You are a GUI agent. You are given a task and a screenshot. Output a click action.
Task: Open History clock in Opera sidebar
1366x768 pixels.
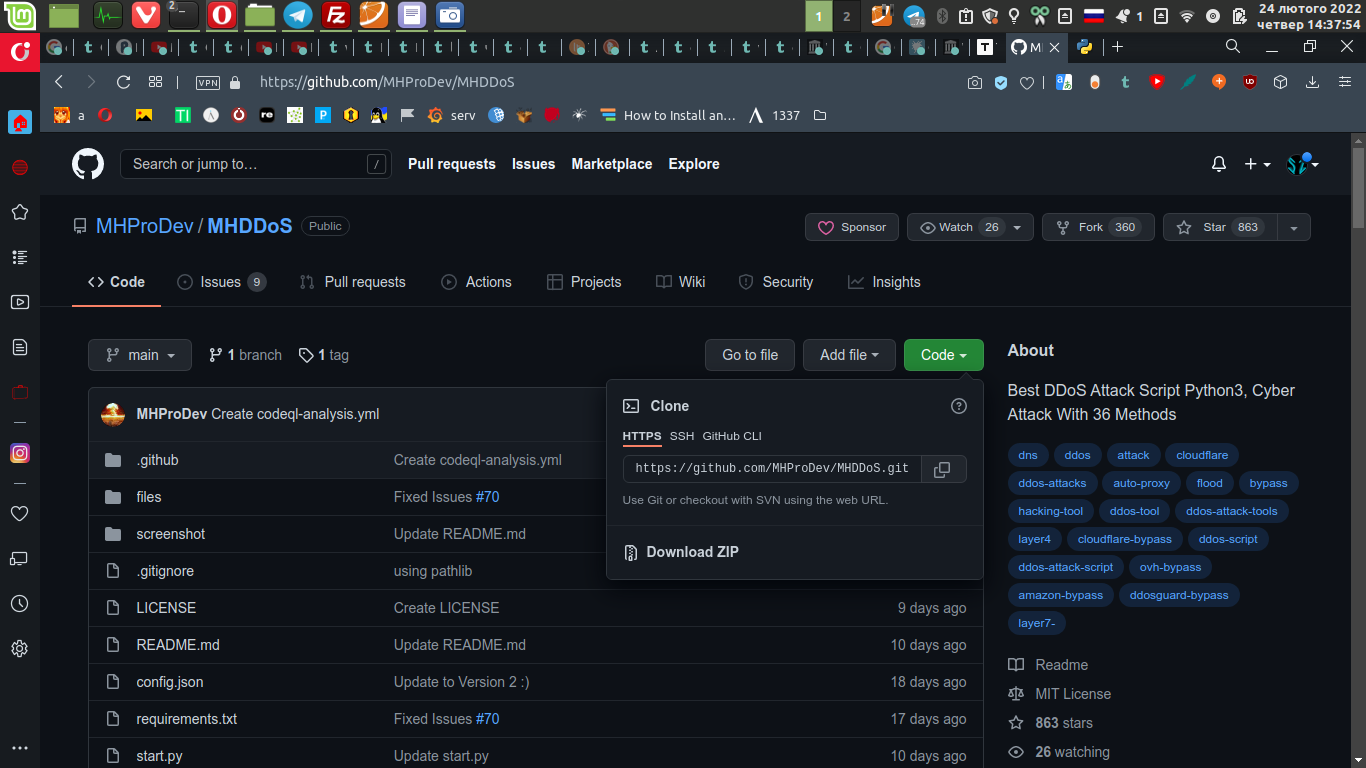(x=19, y=604)
